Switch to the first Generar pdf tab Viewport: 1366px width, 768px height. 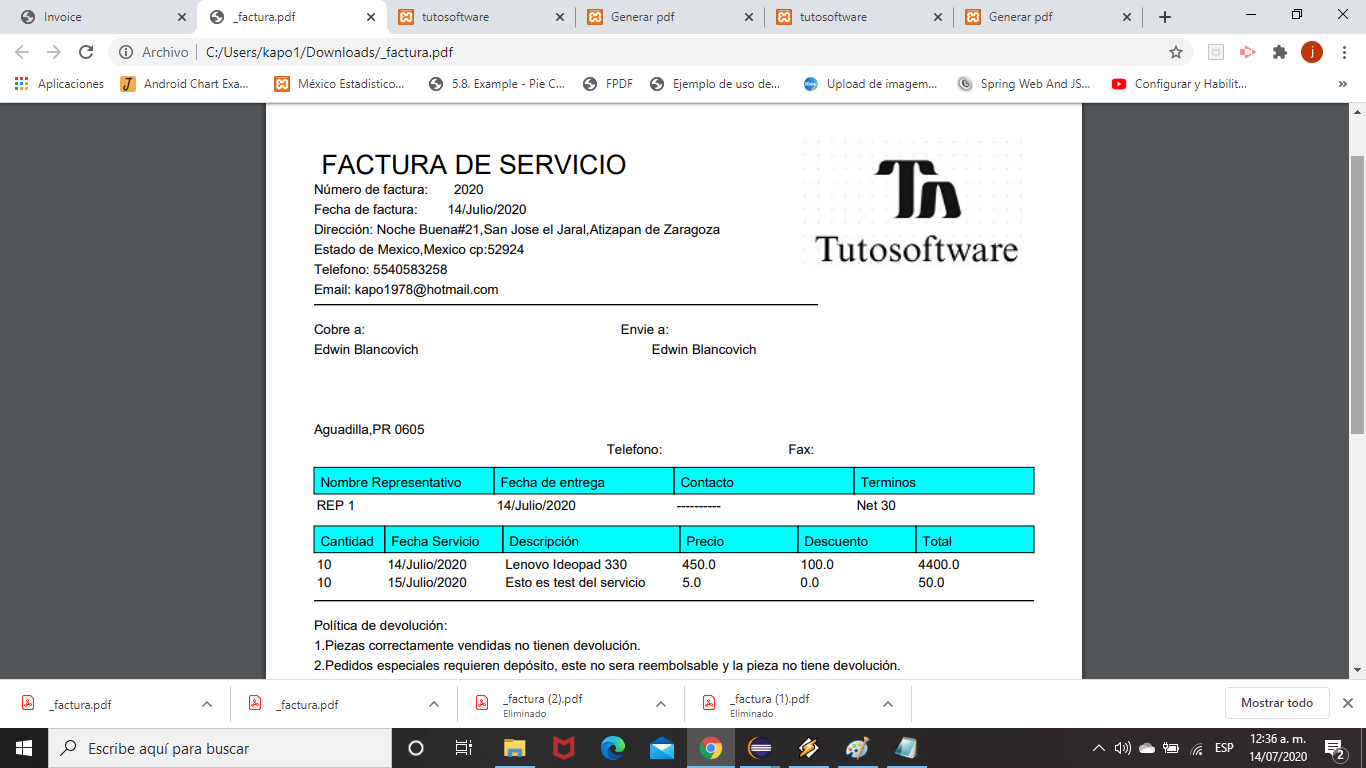point(670,17)
